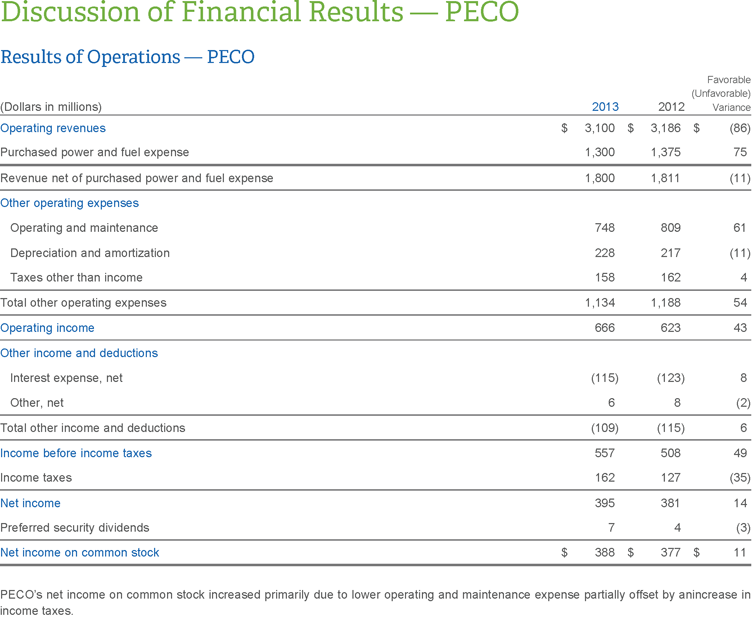Select the Purchased power and fuel expense label
The image size is (752, 626).
coord(95,153)
